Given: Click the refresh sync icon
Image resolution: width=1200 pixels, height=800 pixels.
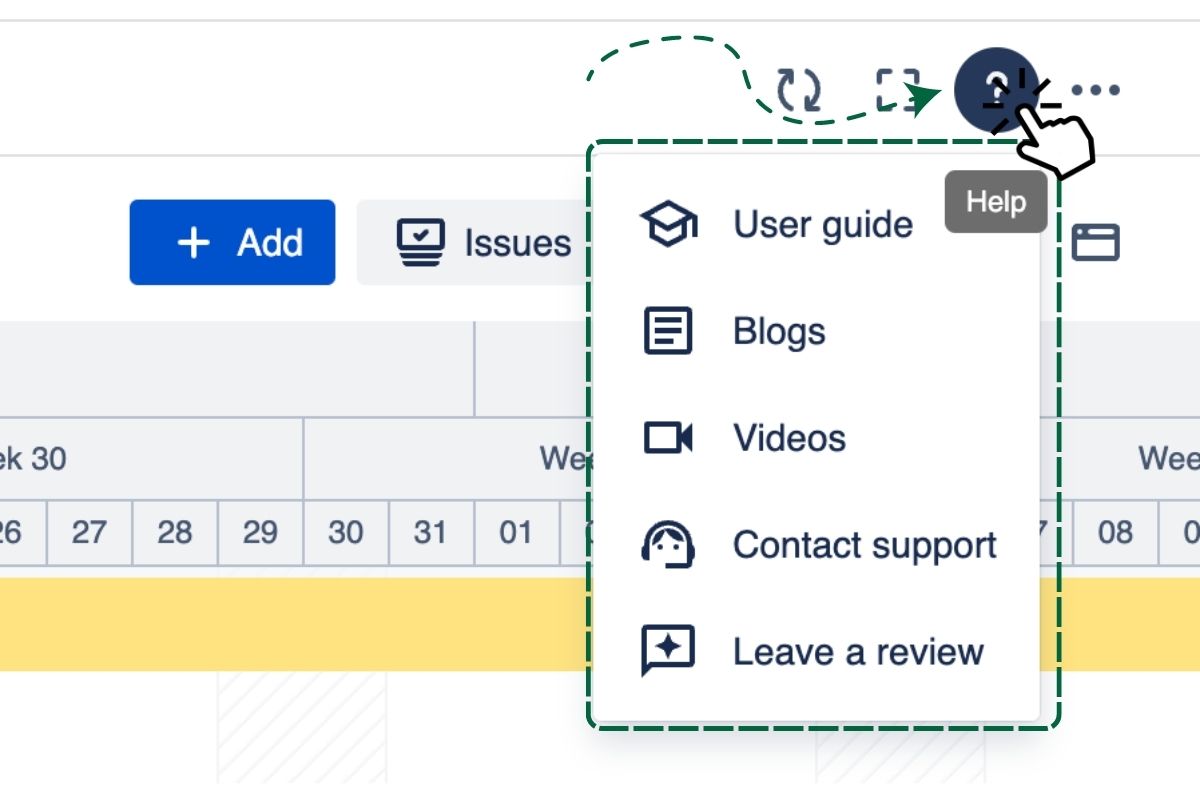Looking at the screenshot, I should [799, 90].
